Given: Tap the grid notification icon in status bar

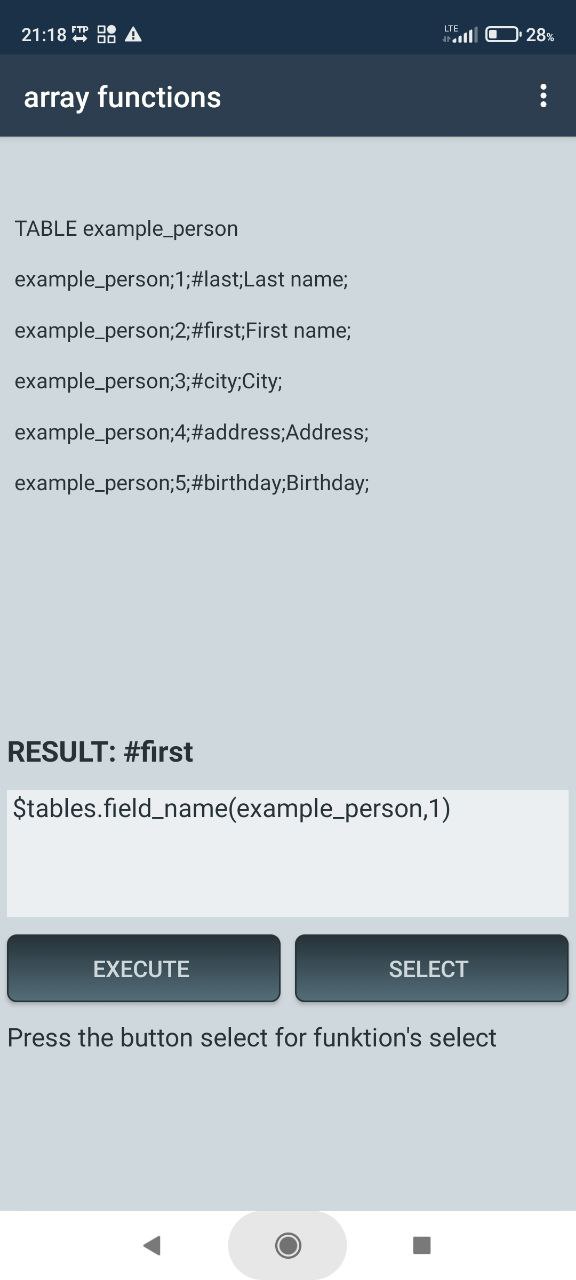Looking at the screenshot, I should (107, 34).
